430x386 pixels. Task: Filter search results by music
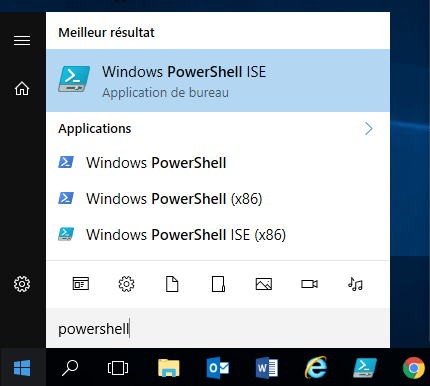point(355,284)
